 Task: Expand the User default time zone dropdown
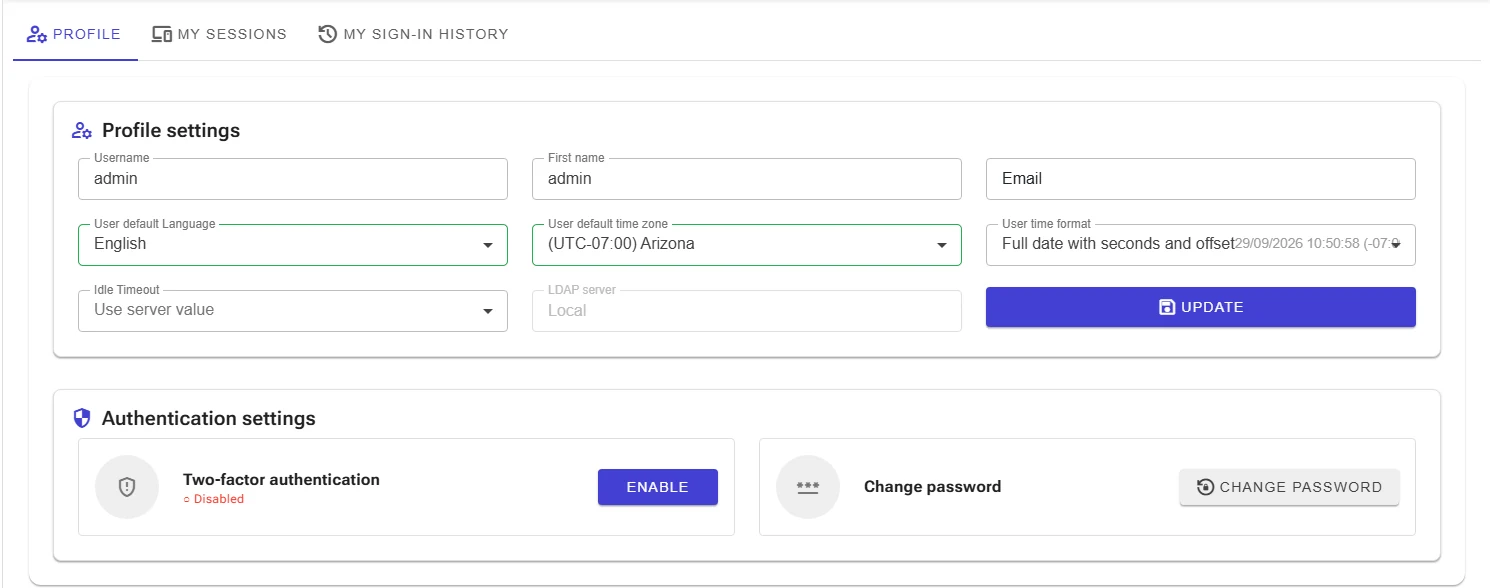[747, 245]
